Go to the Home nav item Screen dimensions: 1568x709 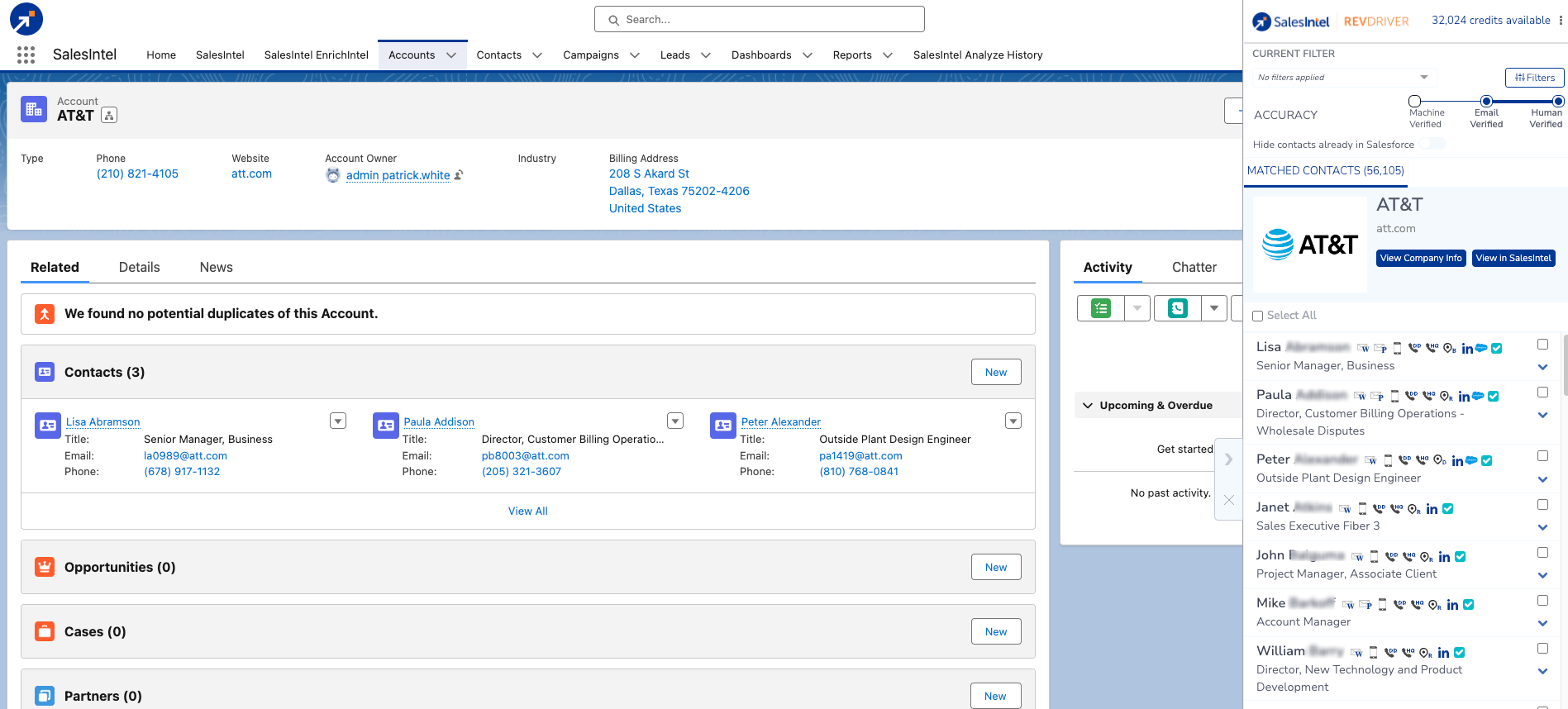(161, 55)
